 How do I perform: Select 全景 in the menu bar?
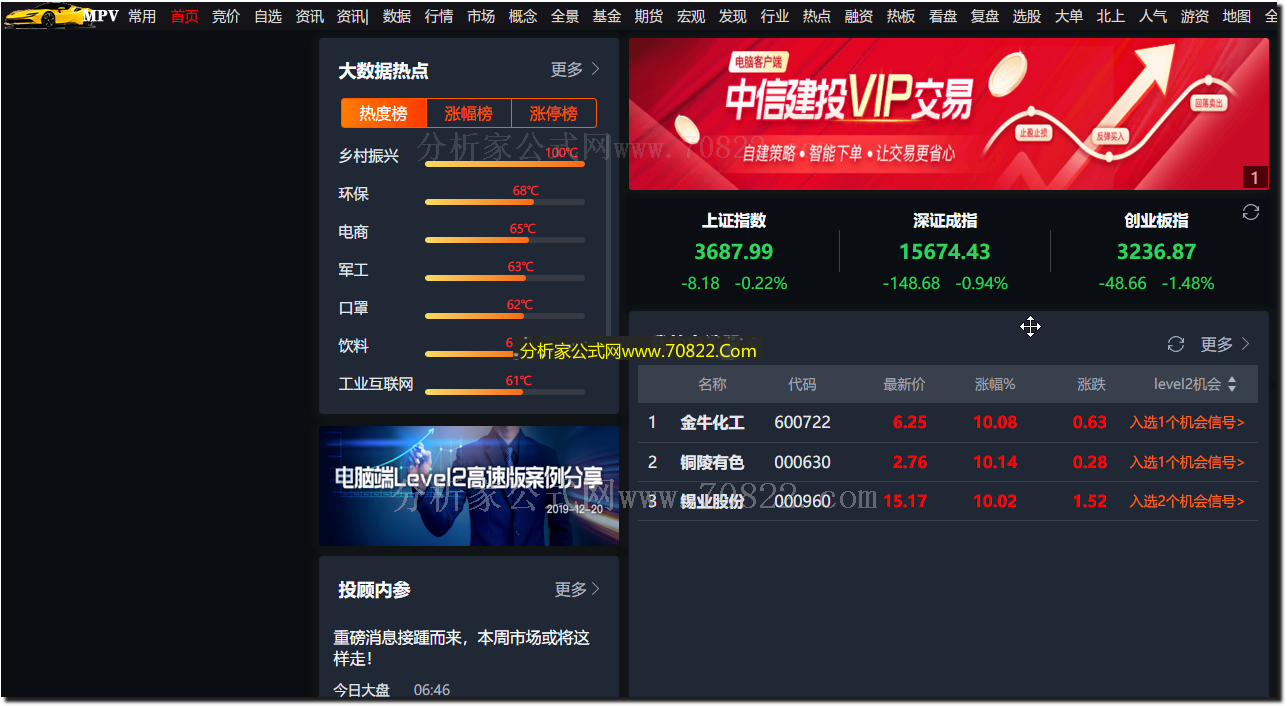[x=565, y=16]
